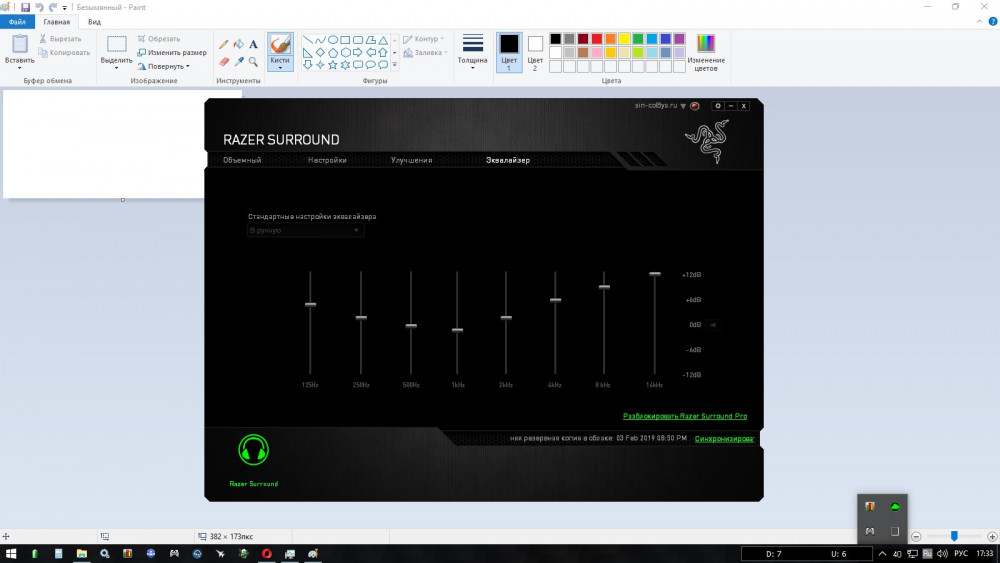1000x563 pixels.
Task: Click the Undo arrow in quick access toolbar
Action: pos(39,7)
